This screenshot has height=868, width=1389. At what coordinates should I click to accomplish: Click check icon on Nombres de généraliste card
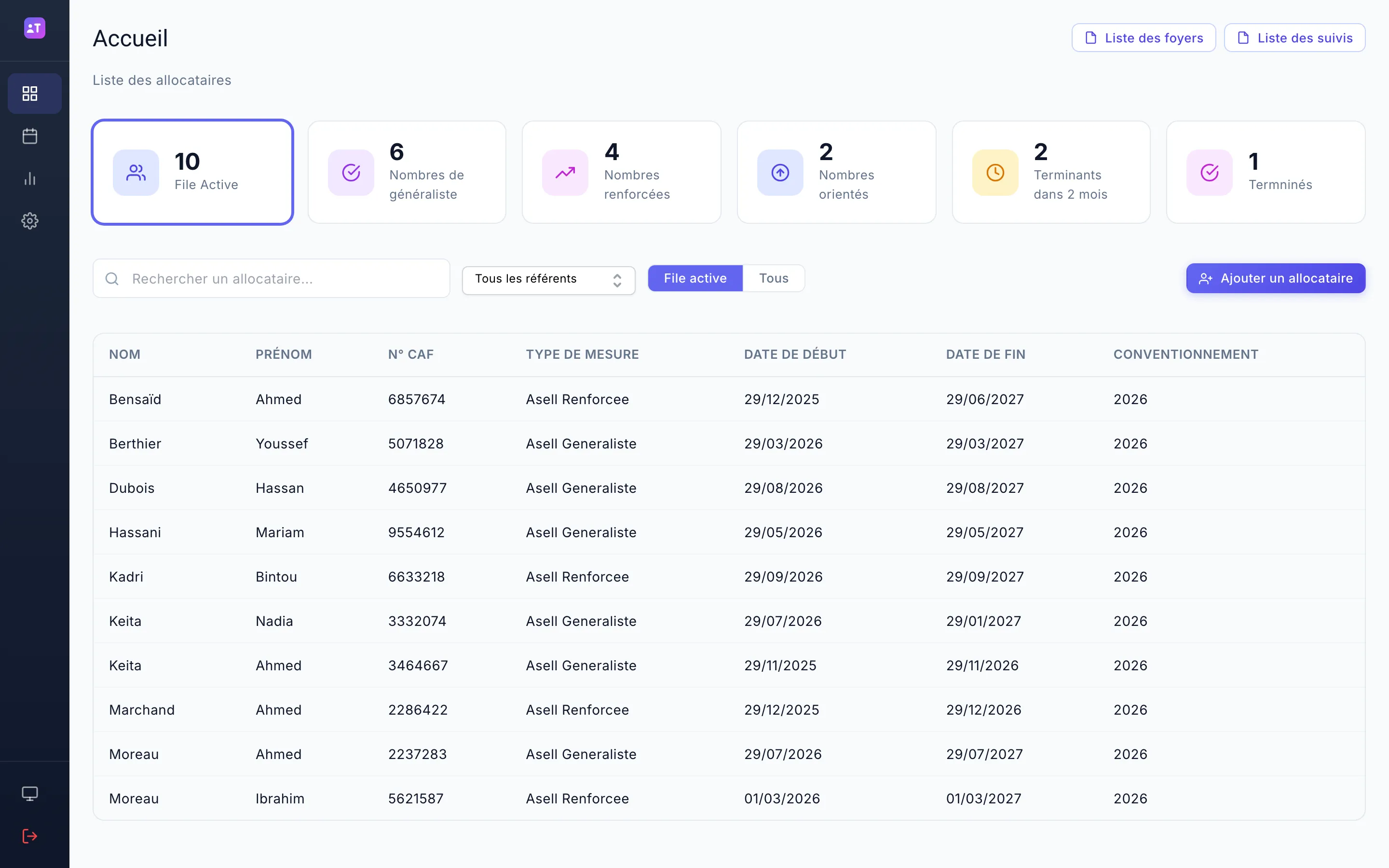(x=351, y=173)
